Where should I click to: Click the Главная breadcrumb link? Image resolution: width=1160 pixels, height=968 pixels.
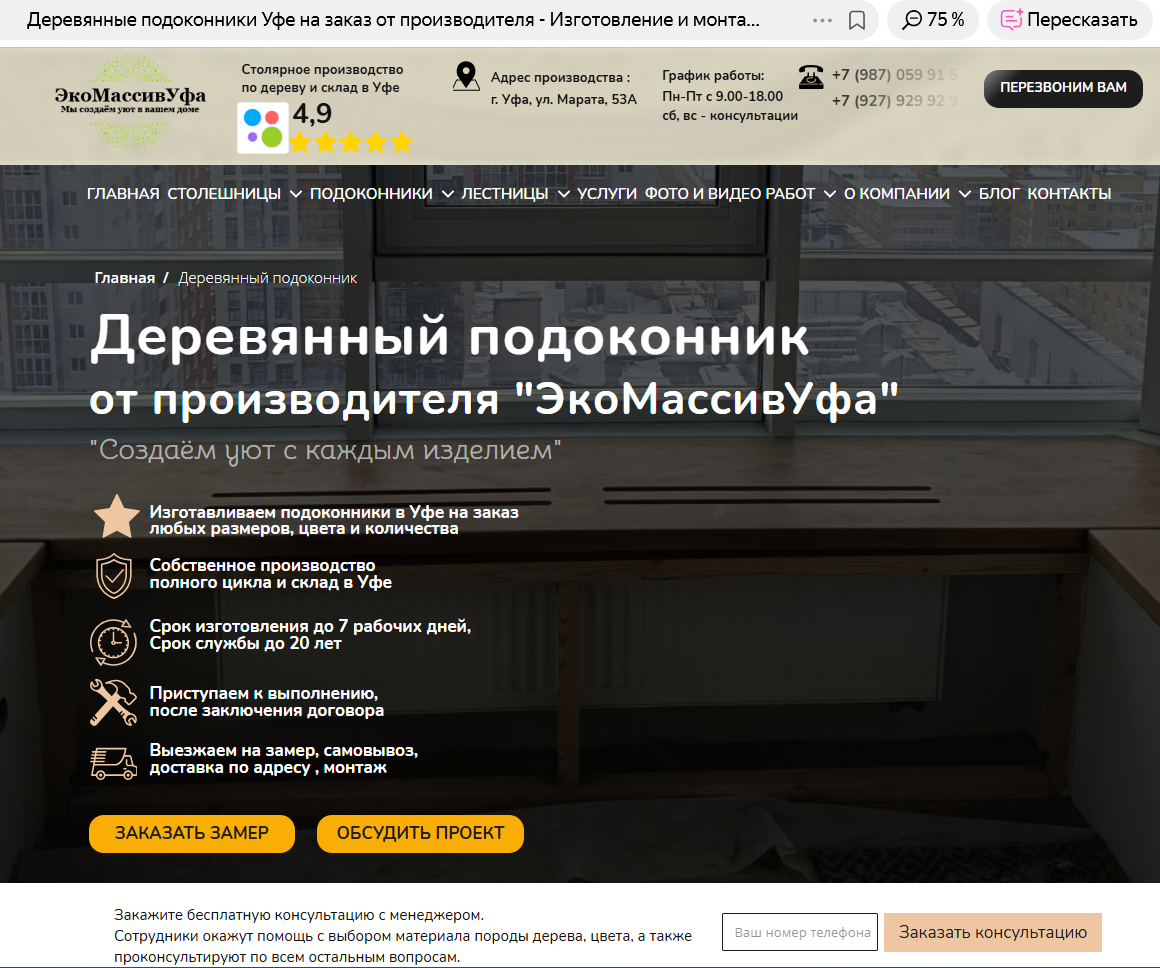click(x=125, y=278)
